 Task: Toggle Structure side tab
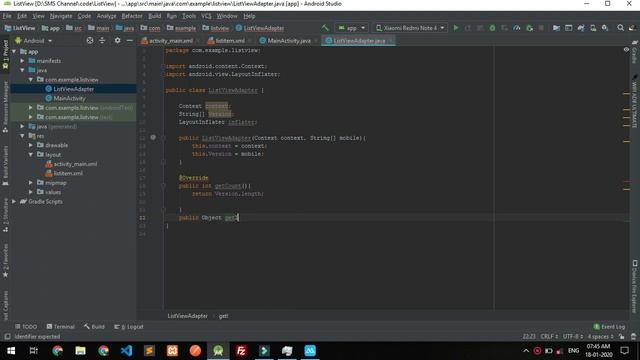point(5,216)
